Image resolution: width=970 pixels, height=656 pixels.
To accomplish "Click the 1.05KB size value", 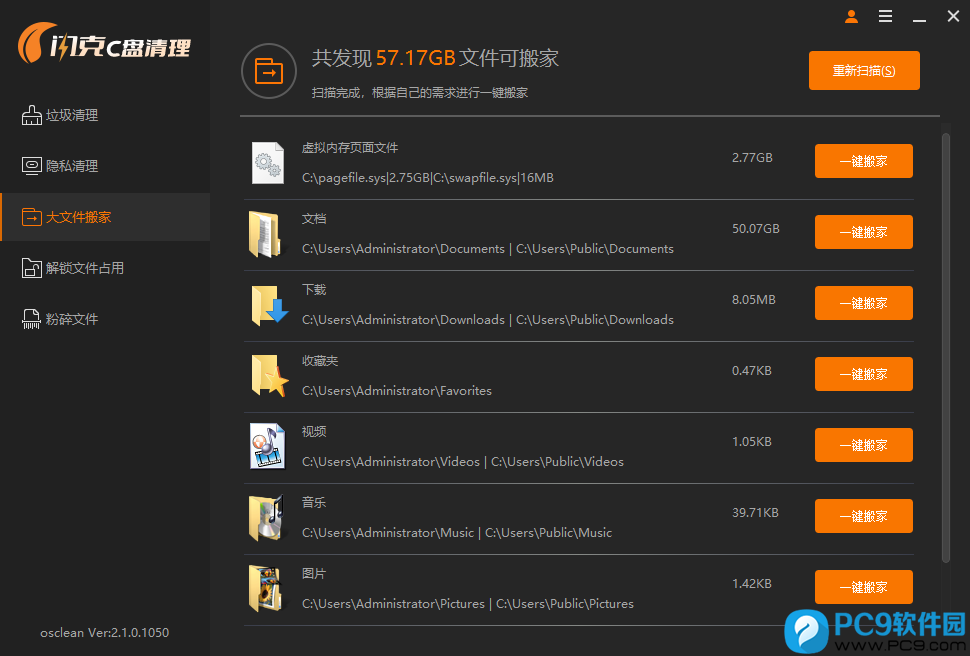I will 752,442.
